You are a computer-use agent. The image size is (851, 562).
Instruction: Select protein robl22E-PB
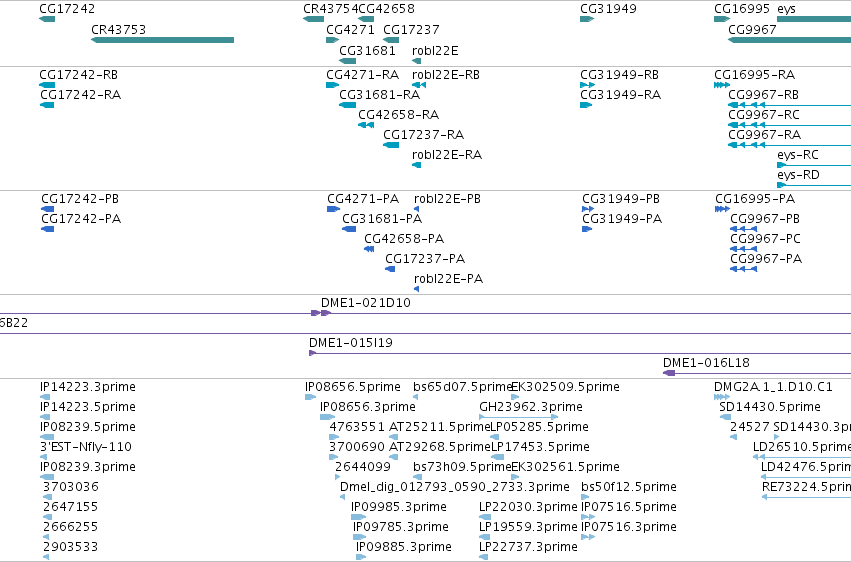[447, 199]
